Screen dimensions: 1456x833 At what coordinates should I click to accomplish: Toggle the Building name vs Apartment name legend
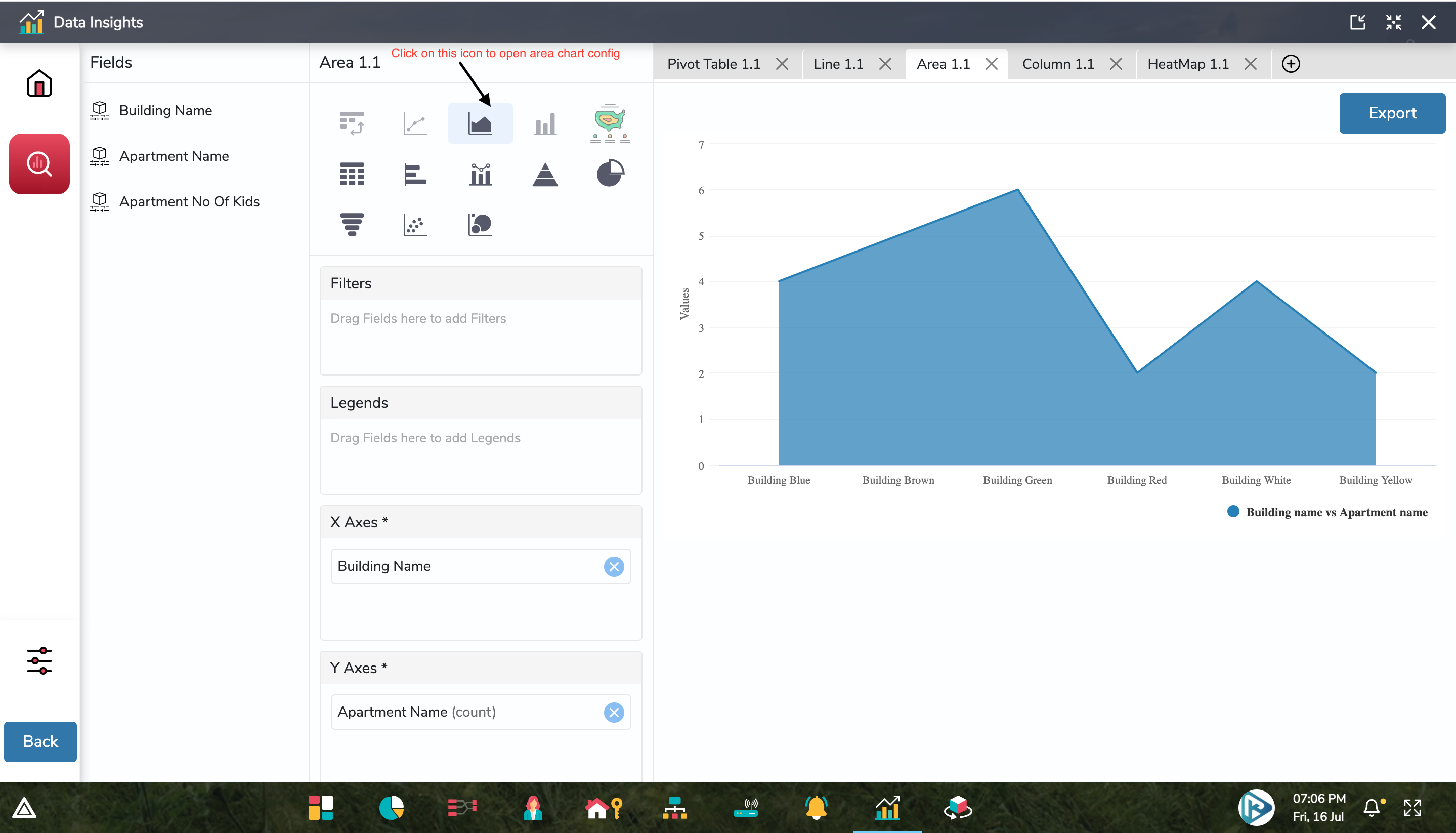pos(1327,512)
